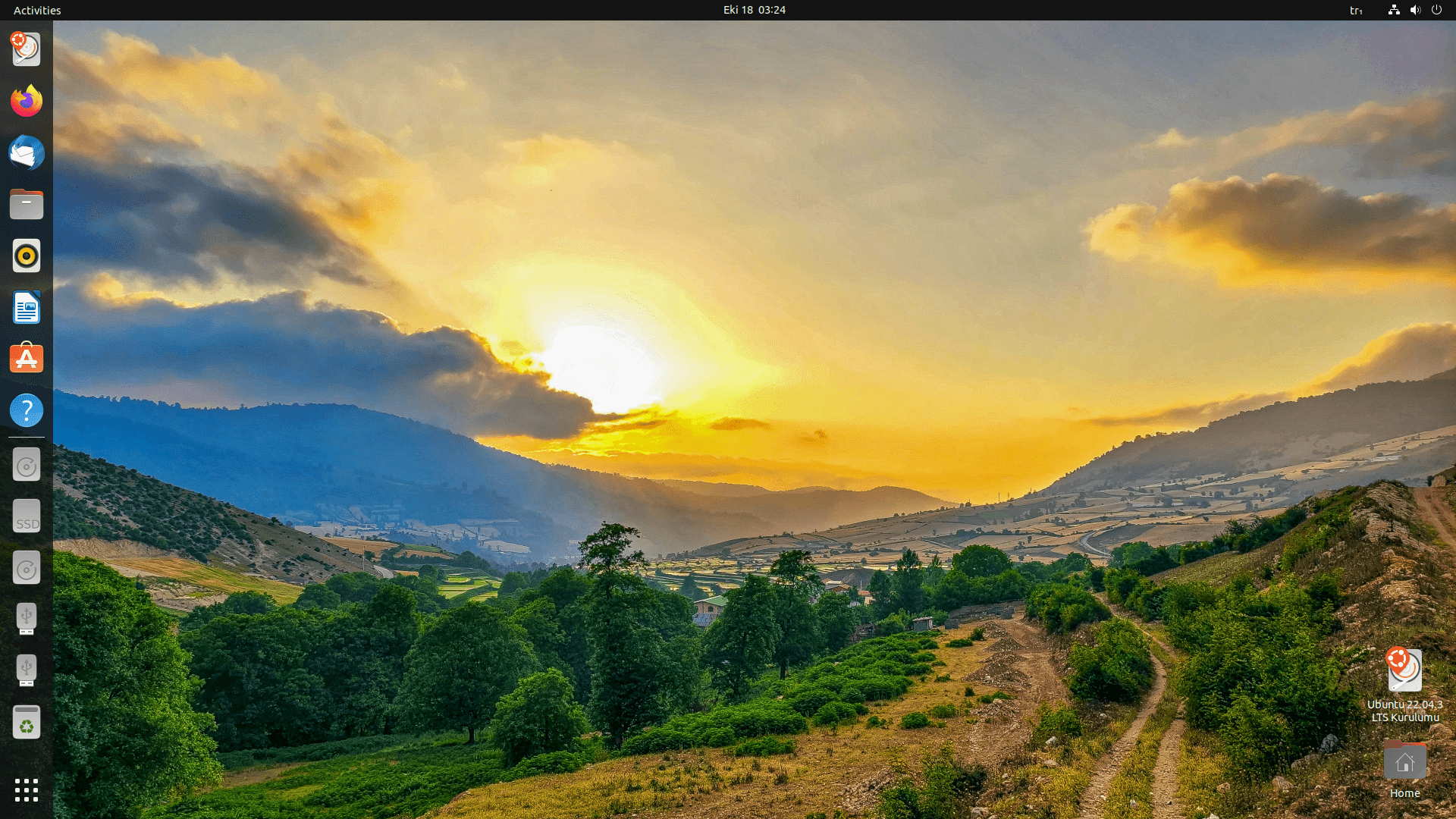Click the network icon in the top bar
The width and height of the screenshot is (1456, 819).
(1395, 10)
